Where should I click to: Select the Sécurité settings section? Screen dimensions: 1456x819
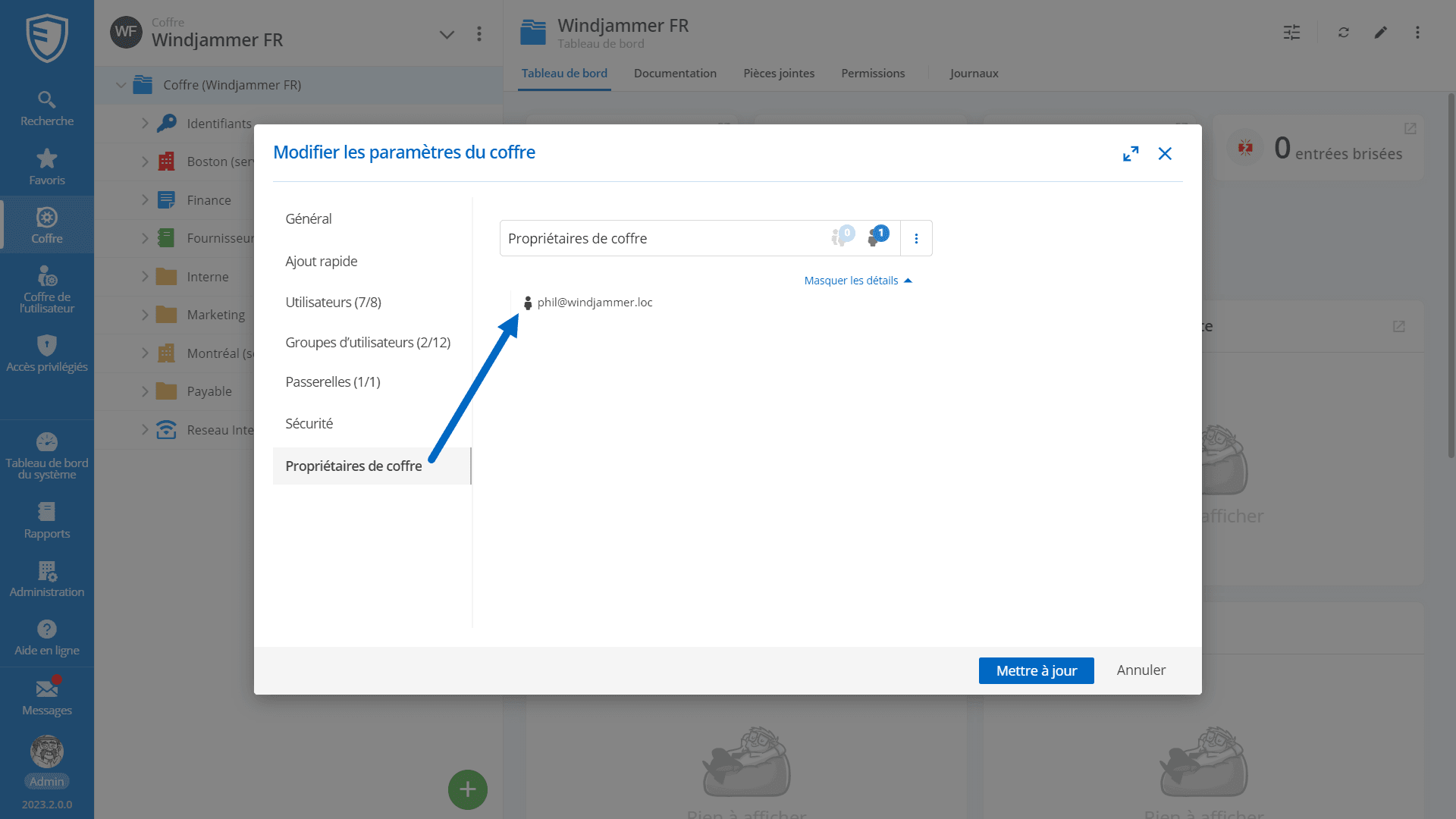[x=309, y=424]
